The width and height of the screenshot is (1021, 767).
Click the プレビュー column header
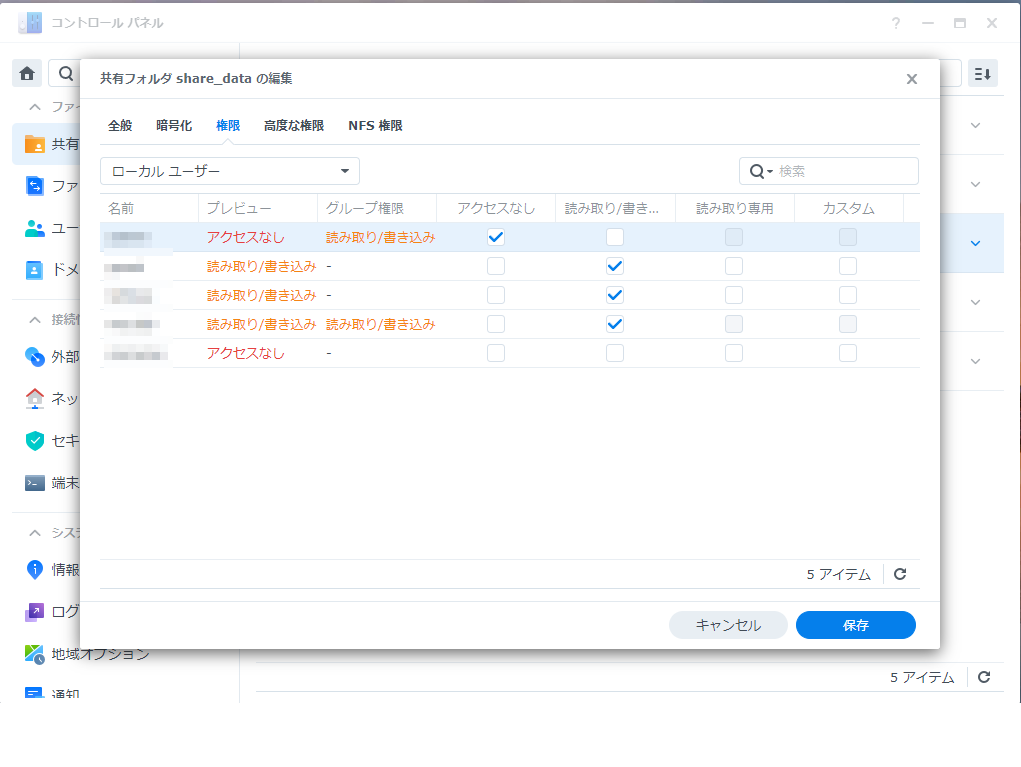258,208
